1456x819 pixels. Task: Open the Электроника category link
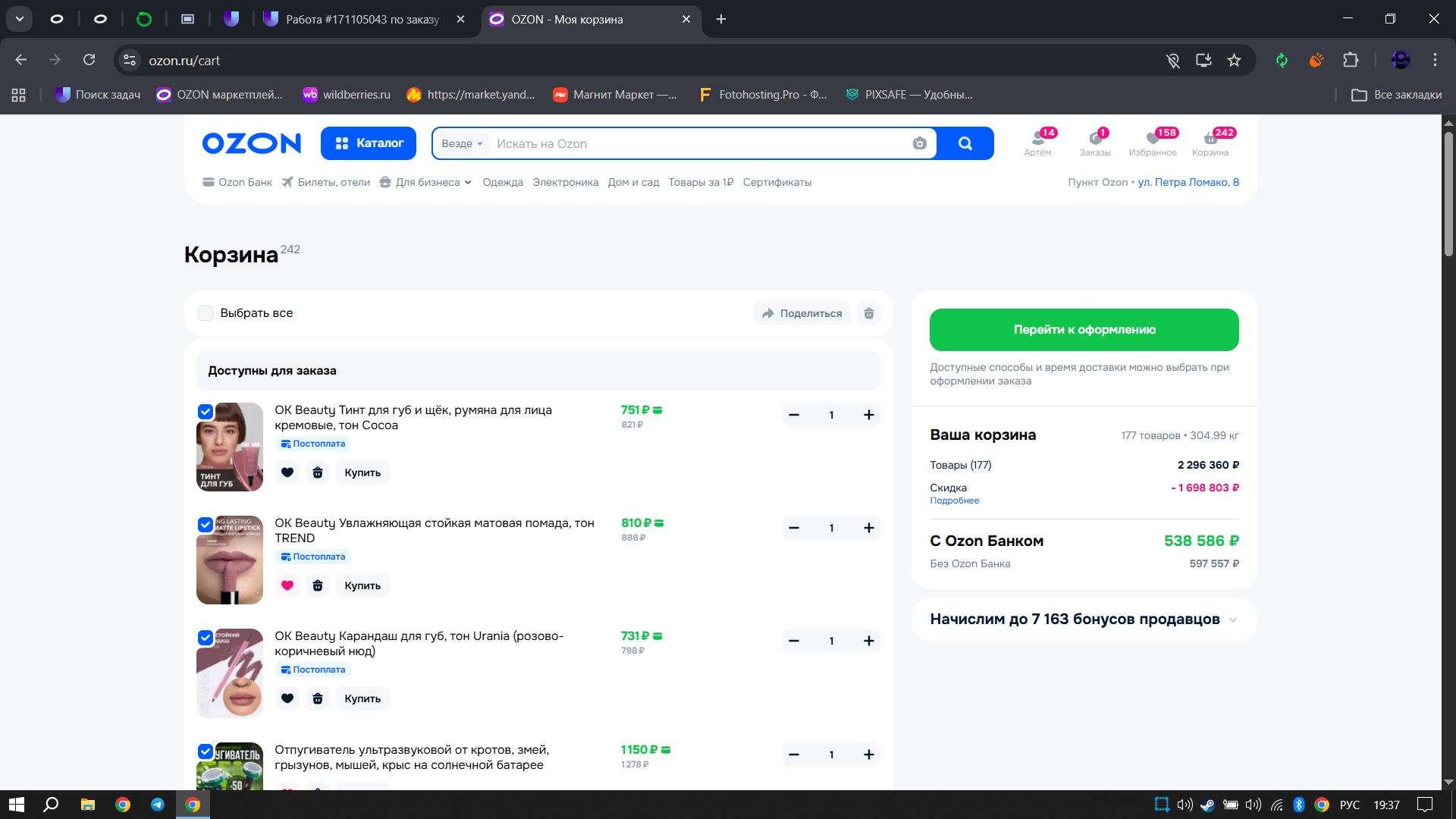coord(565,182)
